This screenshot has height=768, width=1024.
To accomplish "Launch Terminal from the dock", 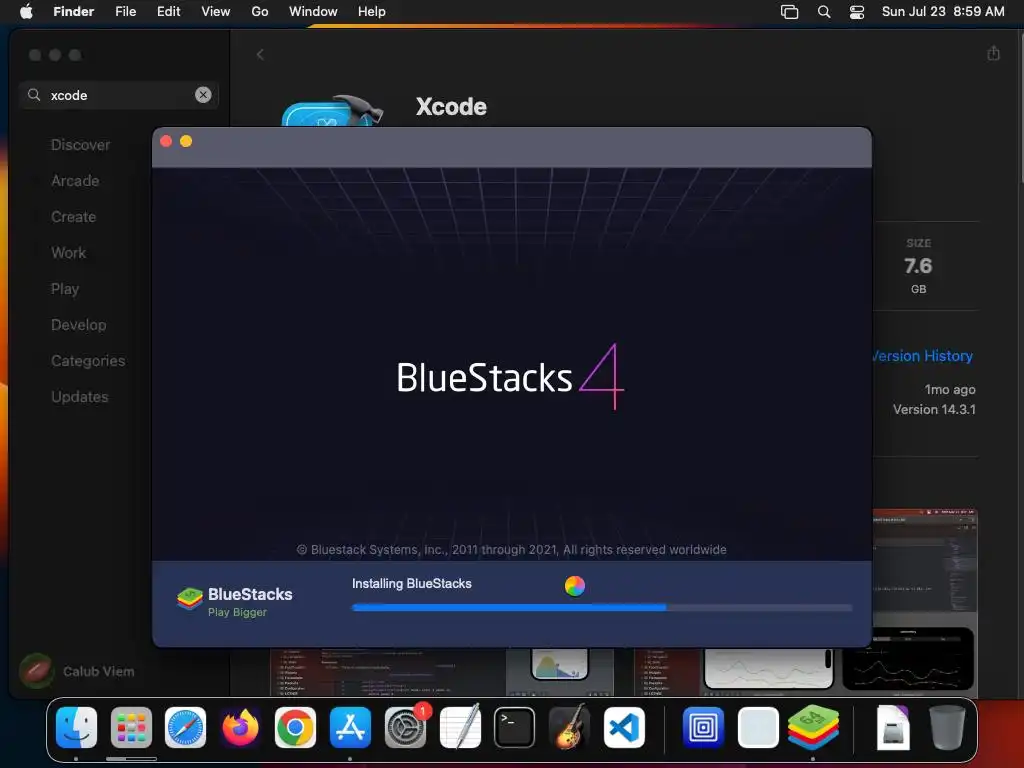I will tap(515, 728).
